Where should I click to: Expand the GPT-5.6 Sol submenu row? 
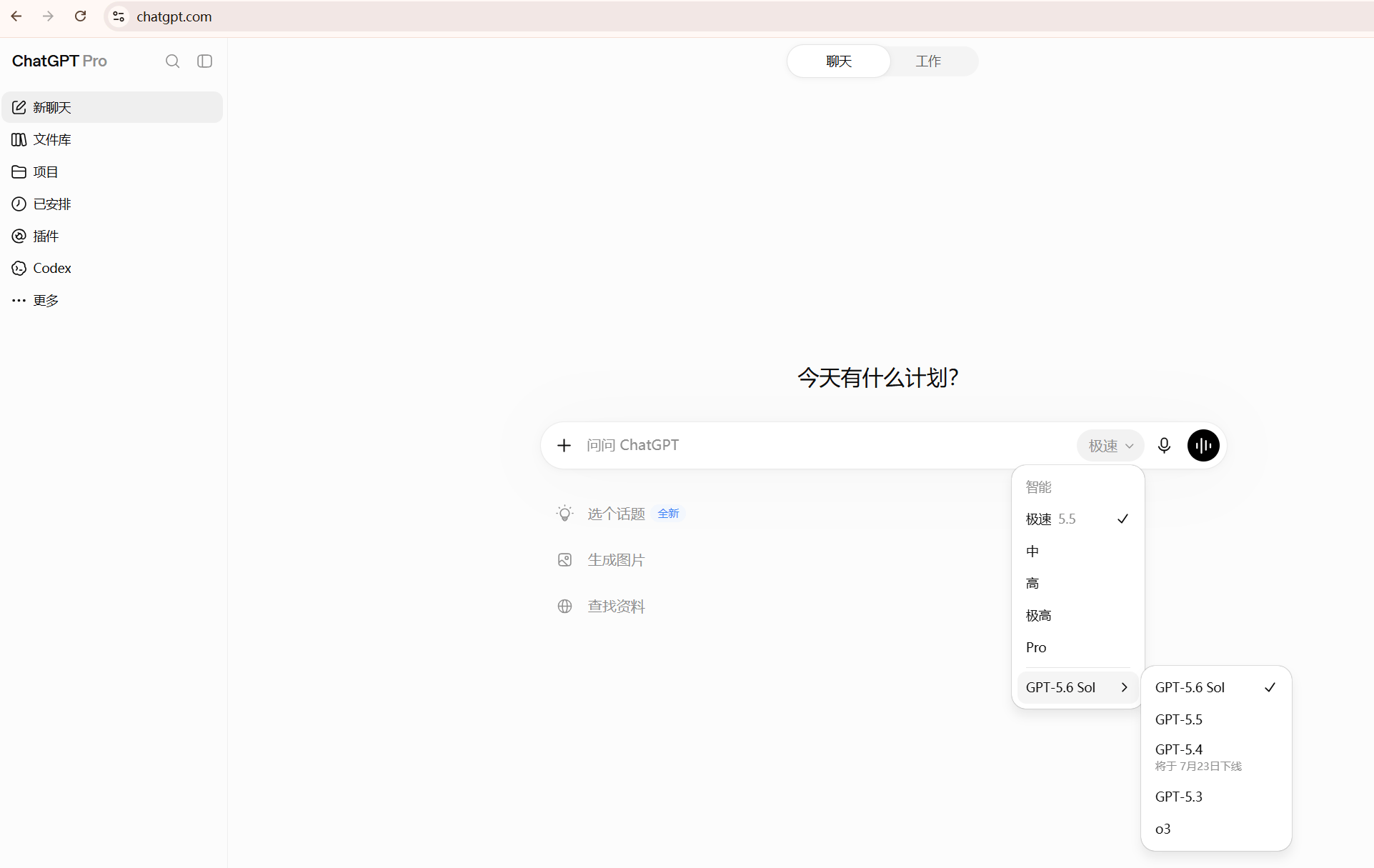1077,687
